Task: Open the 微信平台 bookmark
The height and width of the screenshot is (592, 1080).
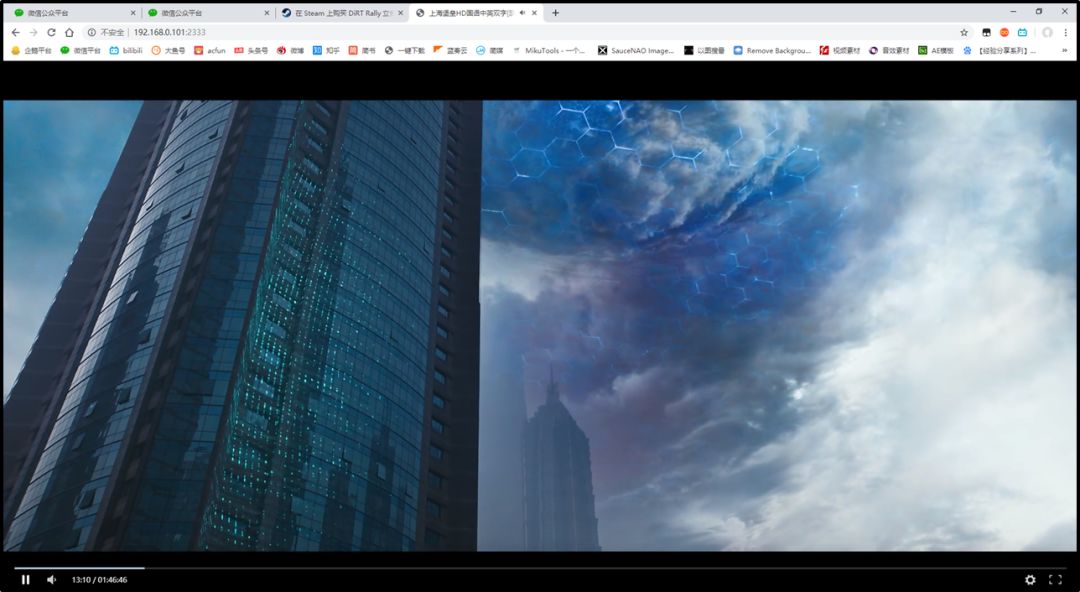Action: click(81, 50)
